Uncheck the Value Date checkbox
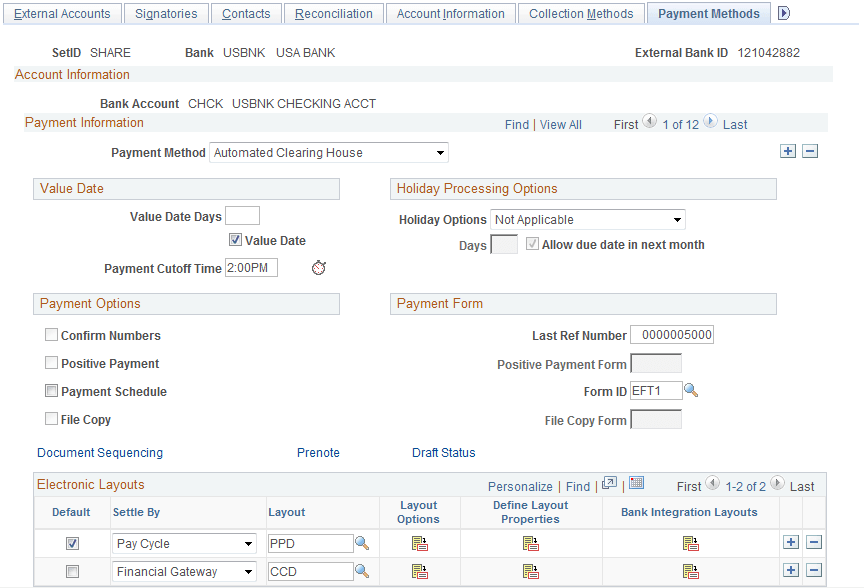 coord(235,239)
